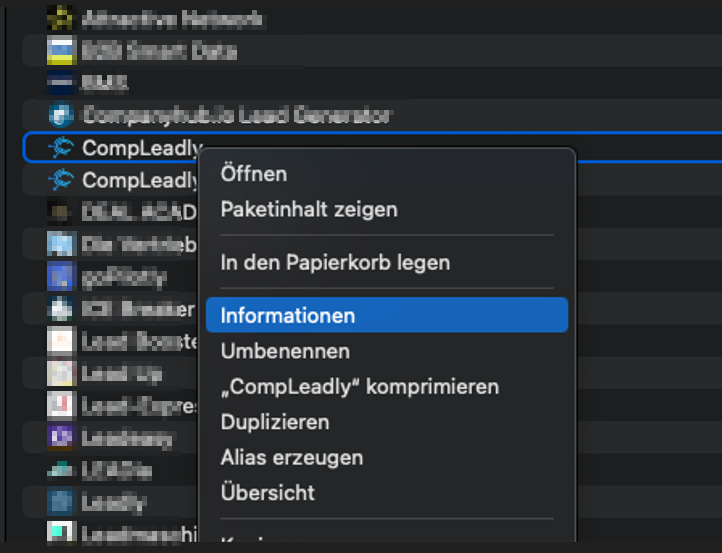This screenshot has width=722, height=553.
Task: Select the Lead Up app icon
Action: (60, 373)
